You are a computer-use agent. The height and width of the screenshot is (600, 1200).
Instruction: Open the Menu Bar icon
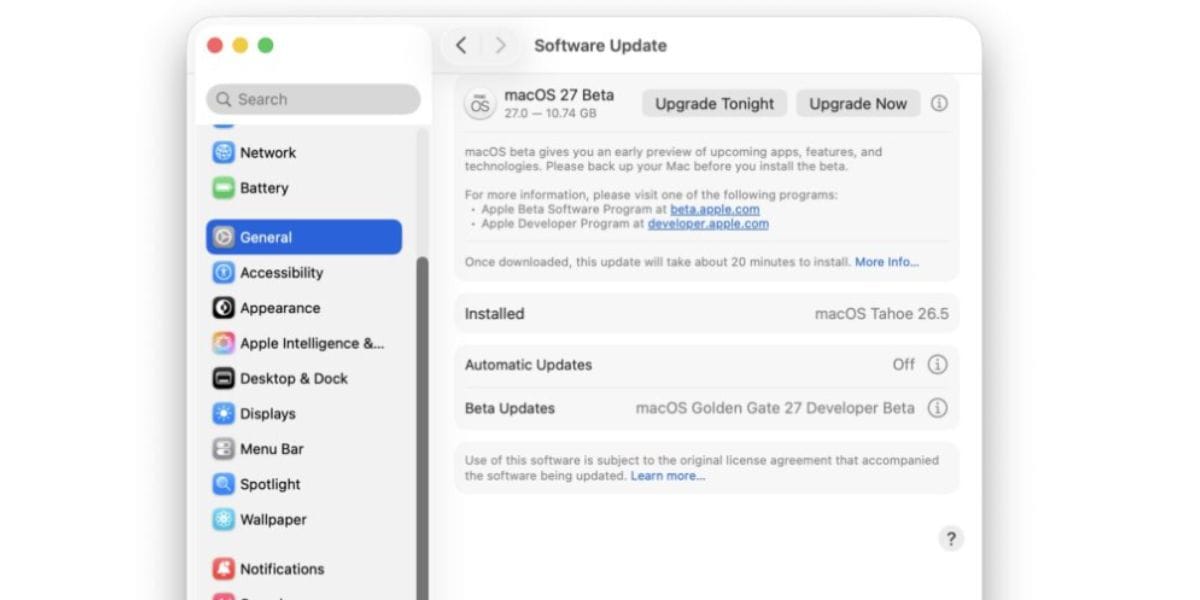coord(223,449)
